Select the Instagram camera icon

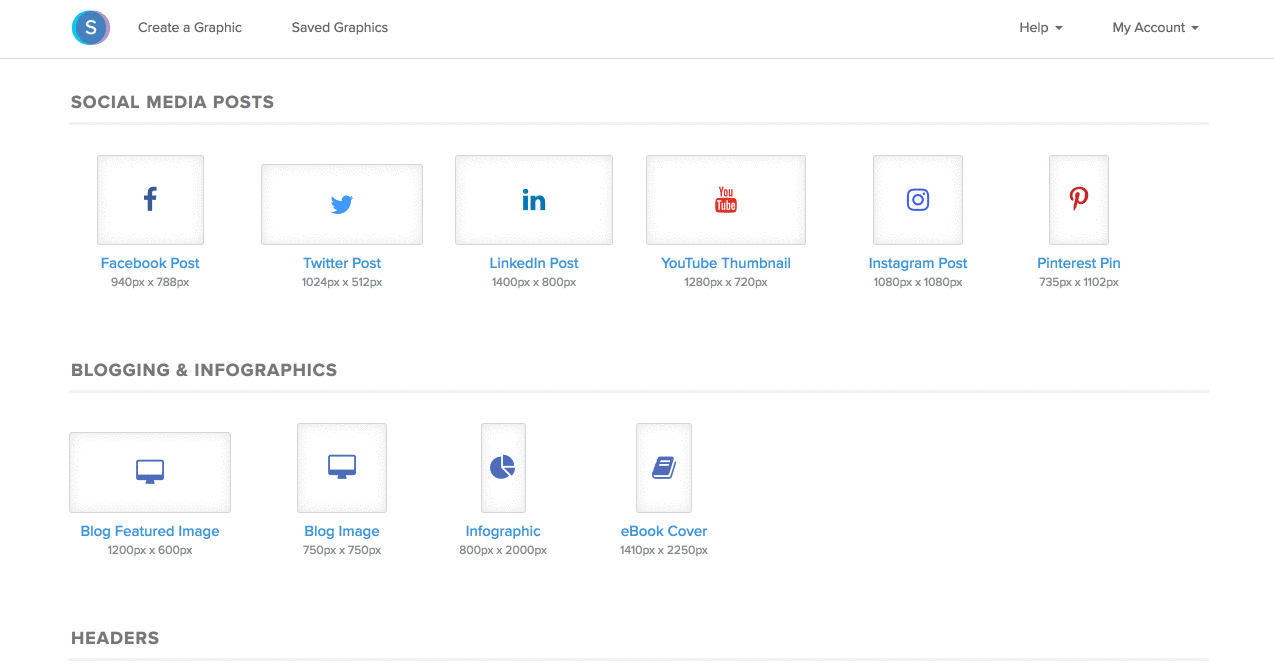coord(918,200)
